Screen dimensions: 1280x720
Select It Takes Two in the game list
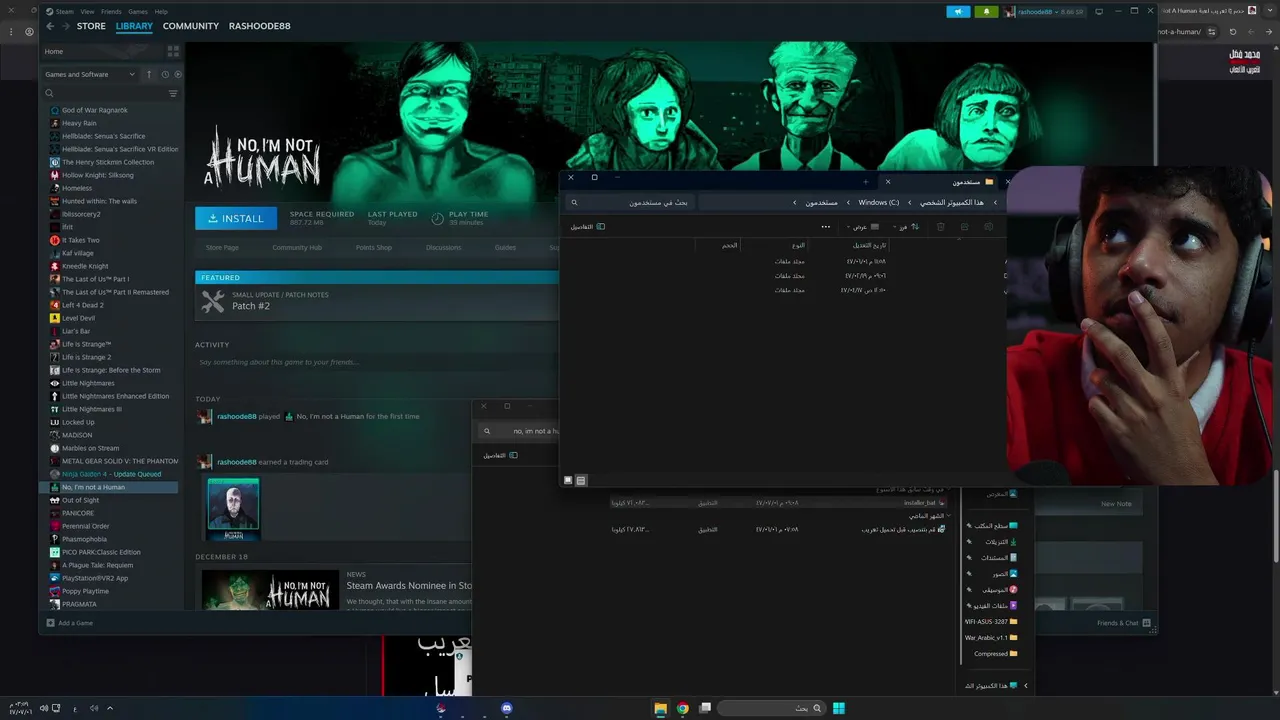click(113, 240)
